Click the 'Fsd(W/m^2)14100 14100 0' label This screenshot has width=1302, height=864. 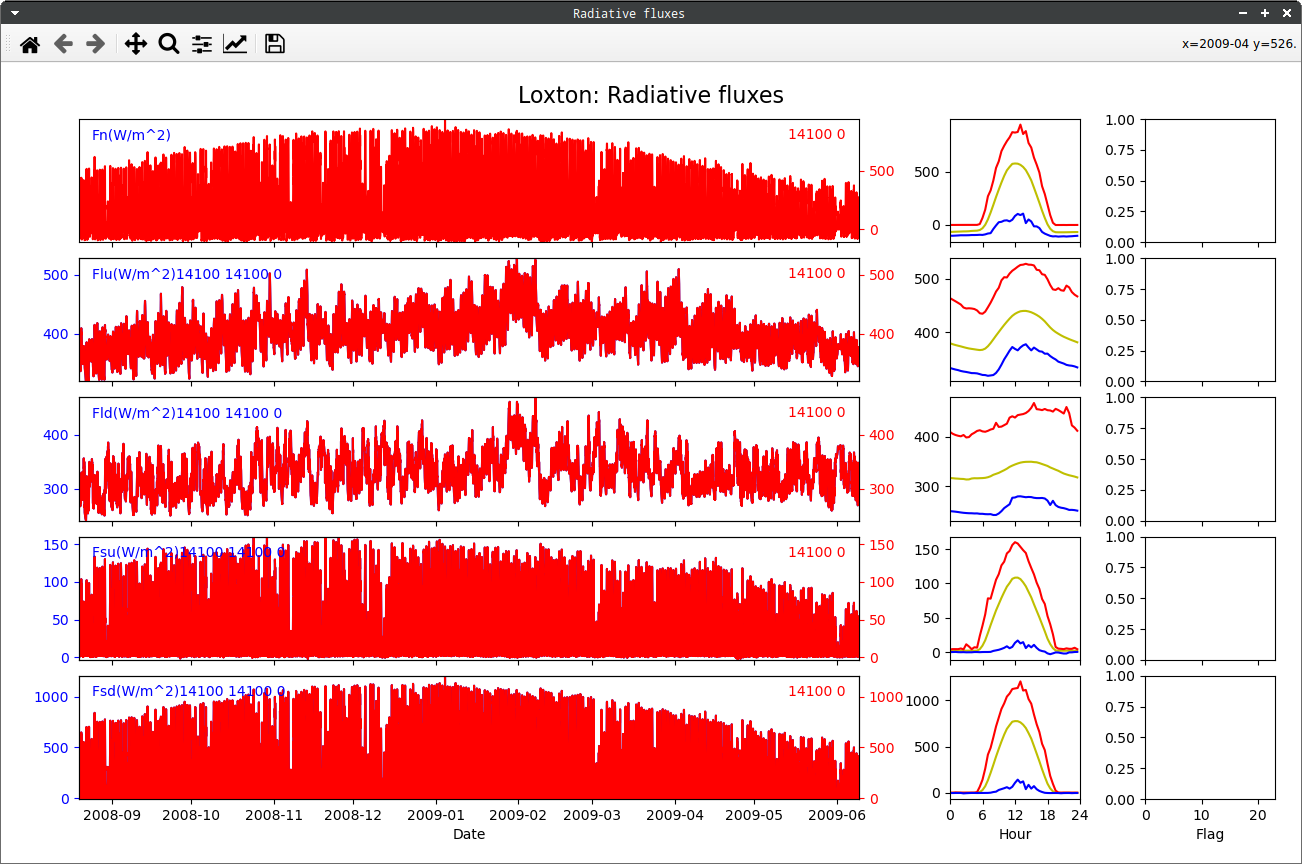[x=188, y=691]
